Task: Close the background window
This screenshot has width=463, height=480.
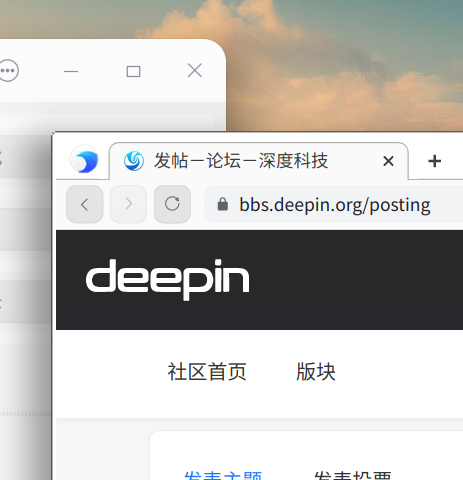Action: pos(195,71)
